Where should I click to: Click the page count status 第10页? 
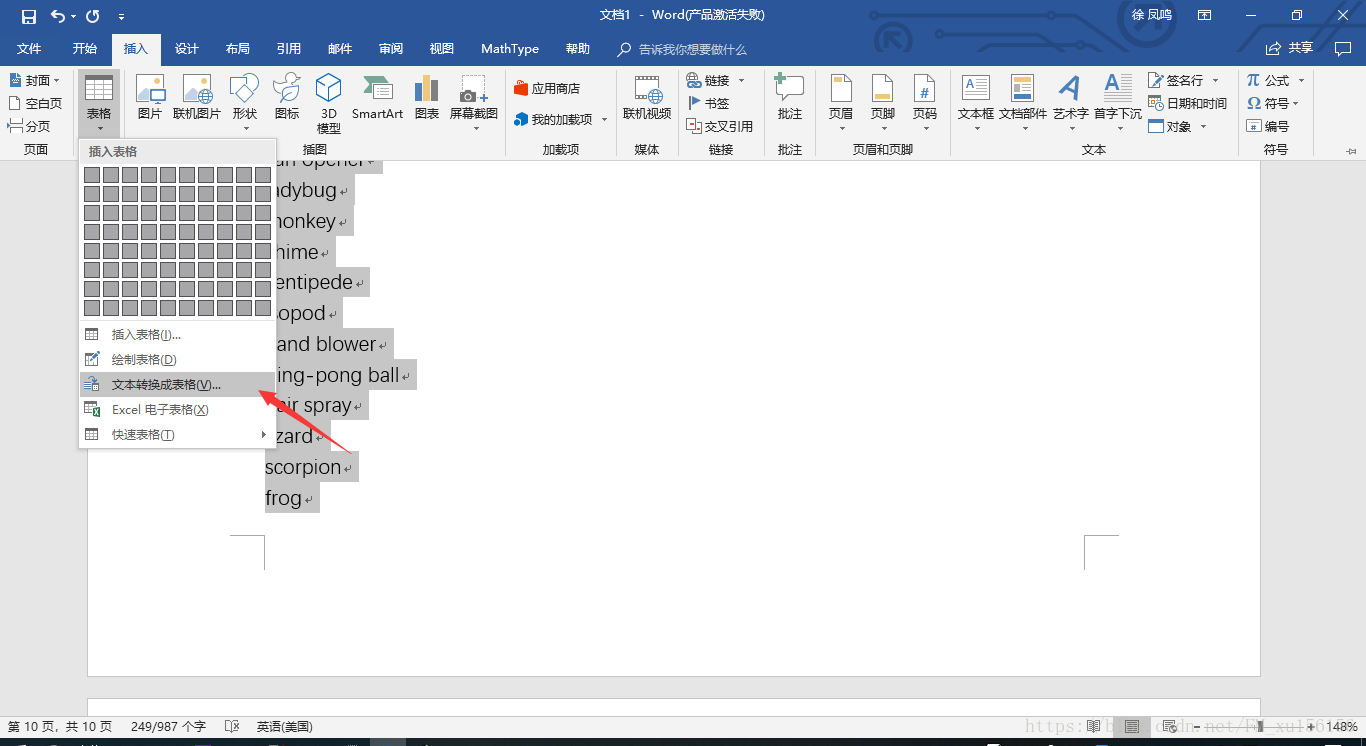60,727
